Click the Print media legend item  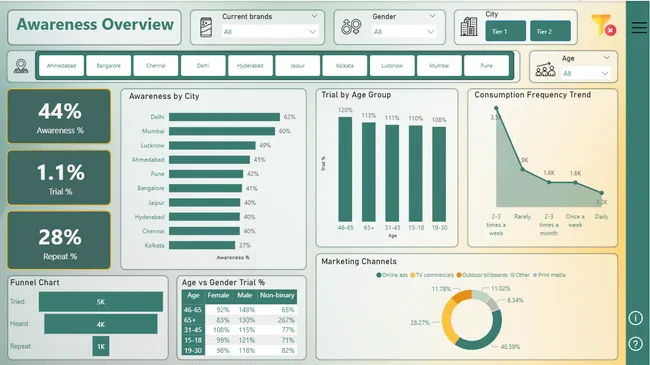click(x=549, y=275)
